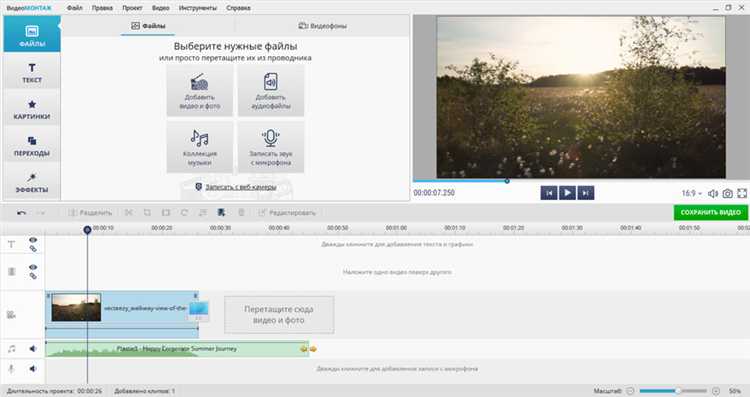Click the 00:01:00 mark on timeline ruler
Image resolution: width=750 pixels, height=397 pixels.
point(396,228)
